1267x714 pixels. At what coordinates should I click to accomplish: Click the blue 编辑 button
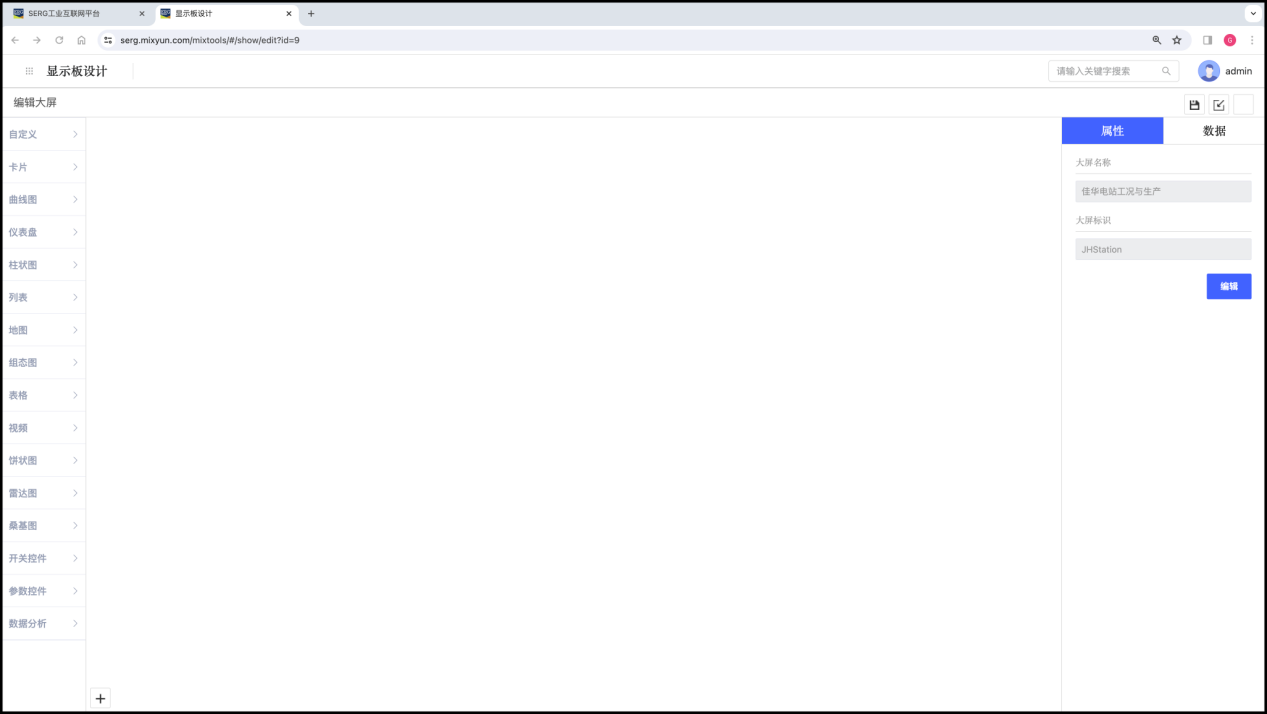[x=1228, y=286]
